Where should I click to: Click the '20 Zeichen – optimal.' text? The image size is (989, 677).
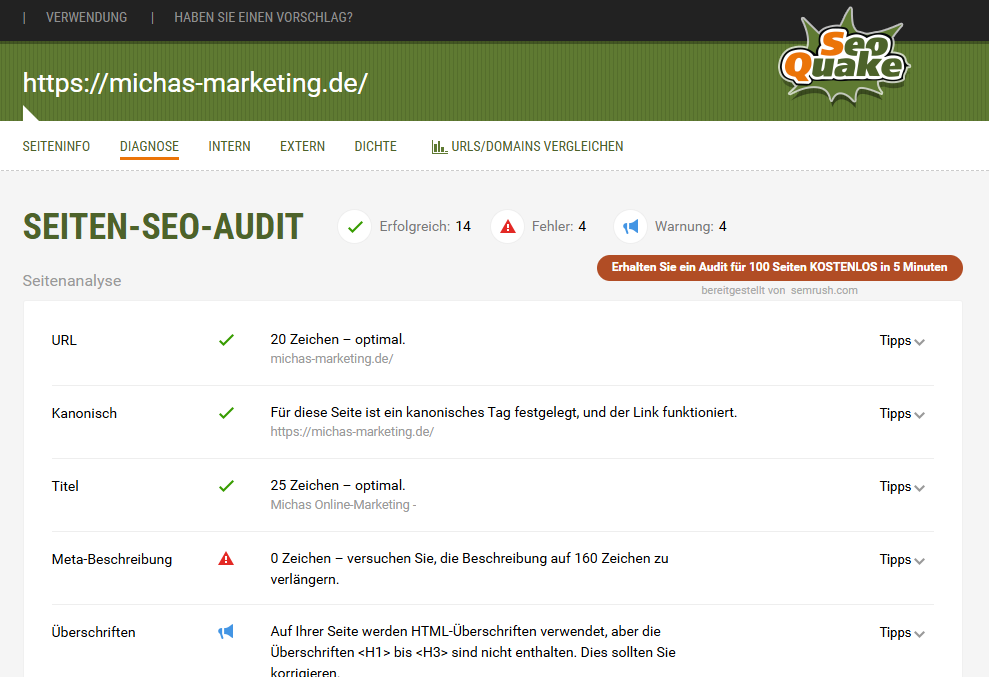coord(338,339)
